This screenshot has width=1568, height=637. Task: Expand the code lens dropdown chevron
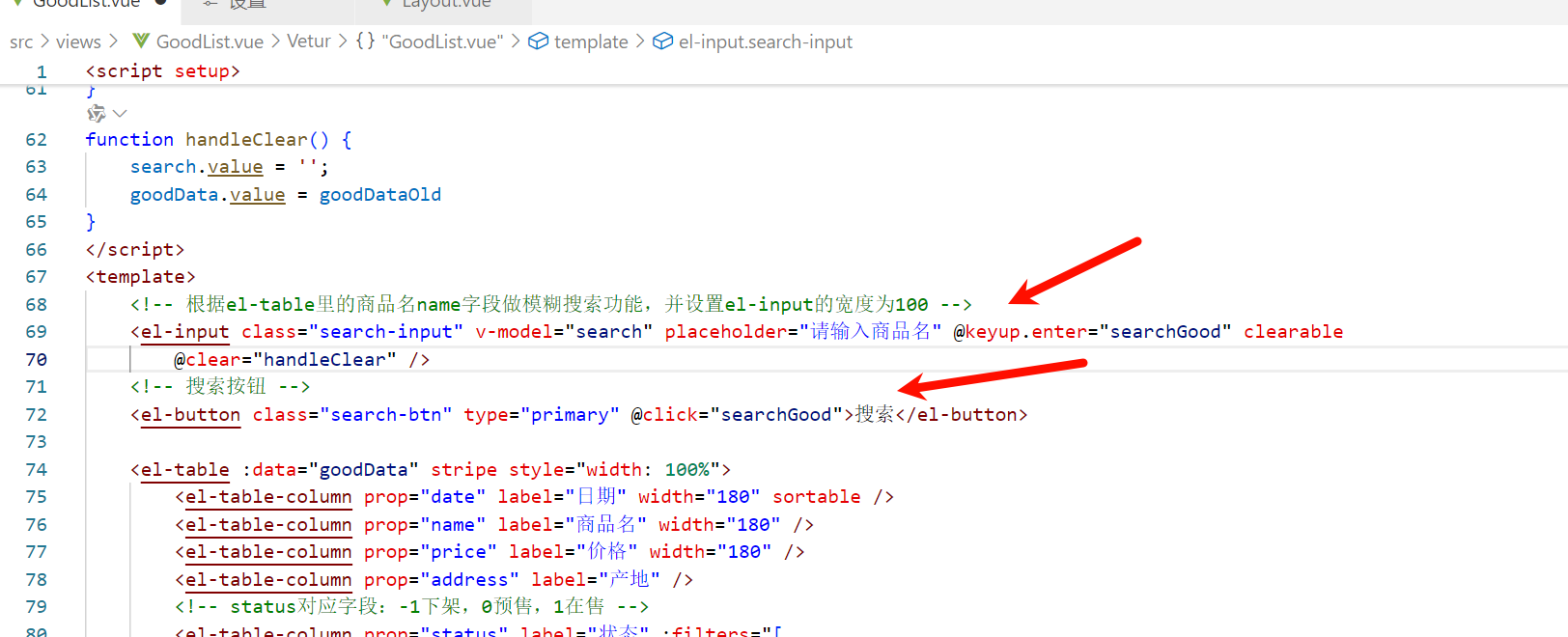(120, 114)
